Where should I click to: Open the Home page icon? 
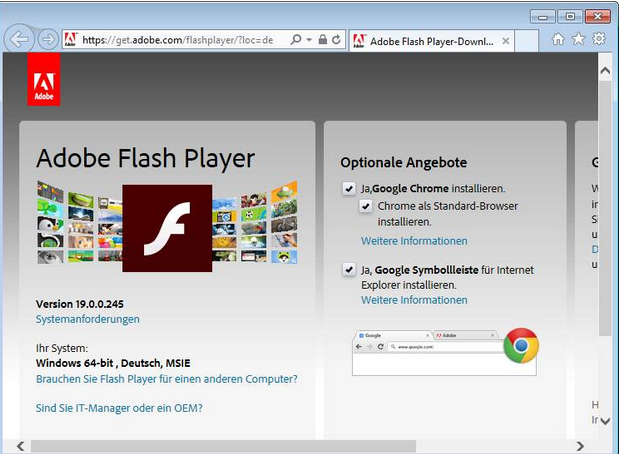point(558,39)
